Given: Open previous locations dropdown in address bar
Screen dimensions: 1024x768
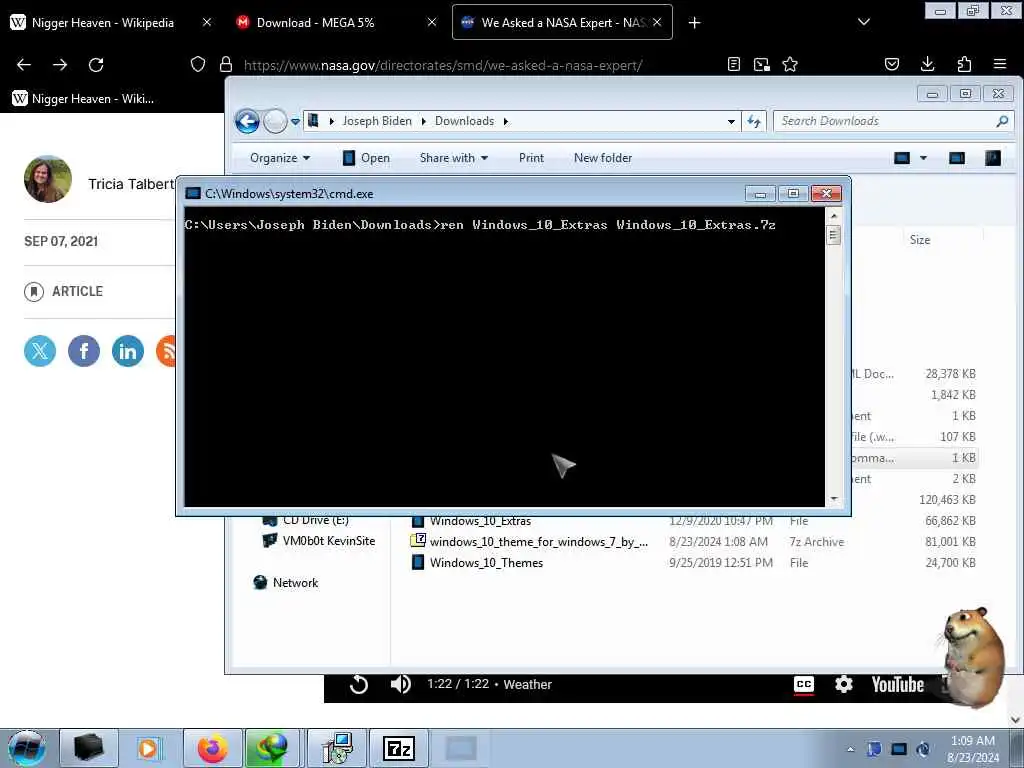Looking at the screenshot, I should (x=731, y=121).
